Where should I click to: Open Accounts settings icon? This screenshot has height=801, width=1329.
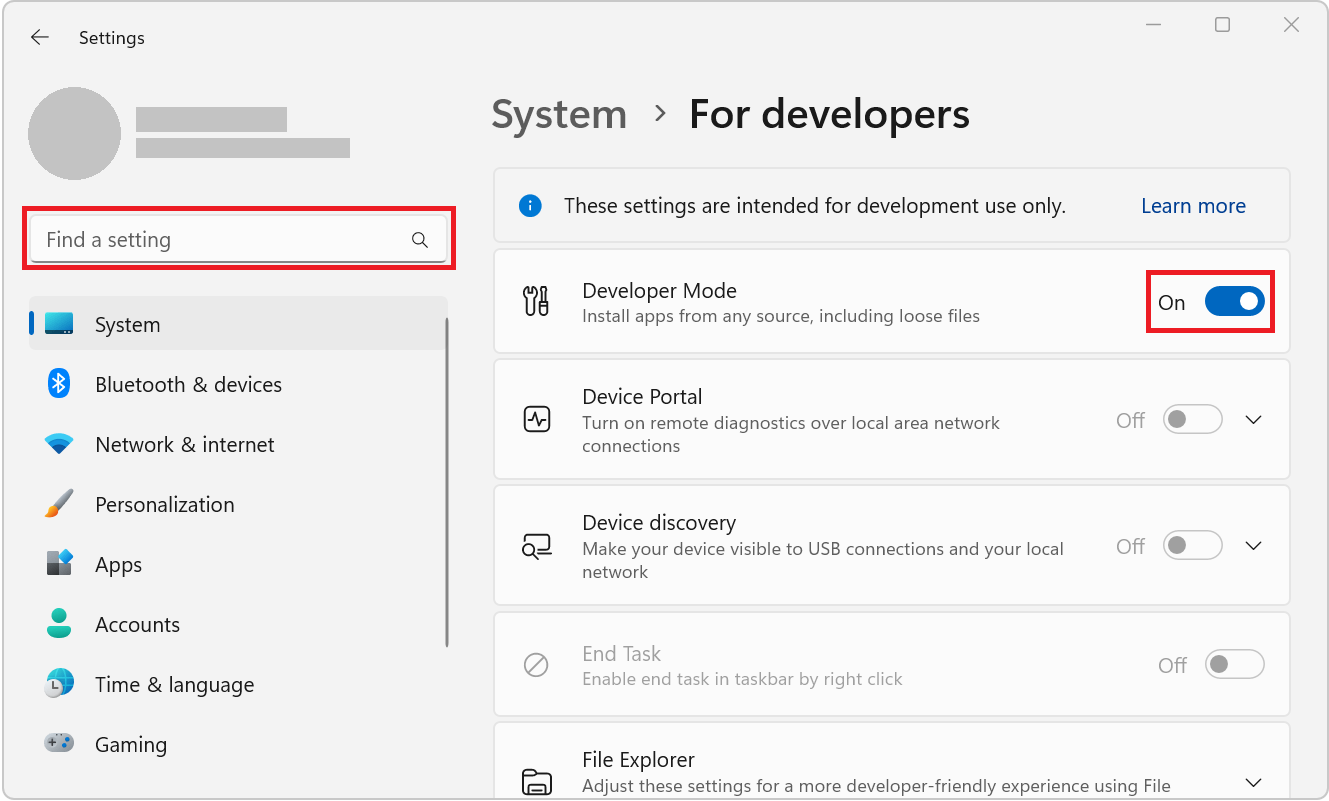click(x=58, y=624)
